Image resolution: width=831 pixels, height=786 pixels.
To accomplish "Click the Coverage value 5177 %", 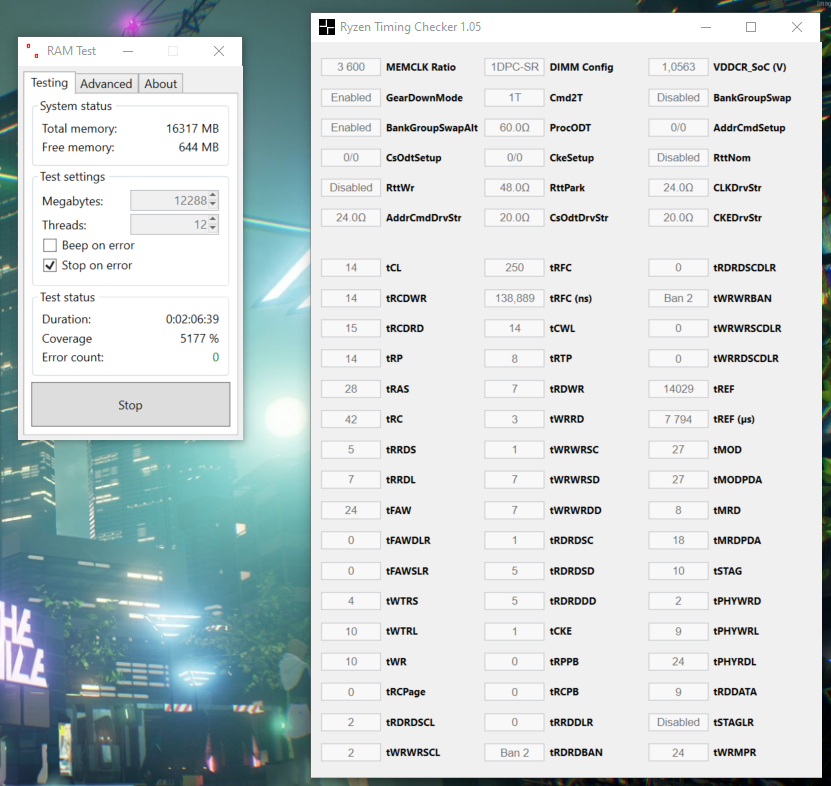I will click(199, 338).
